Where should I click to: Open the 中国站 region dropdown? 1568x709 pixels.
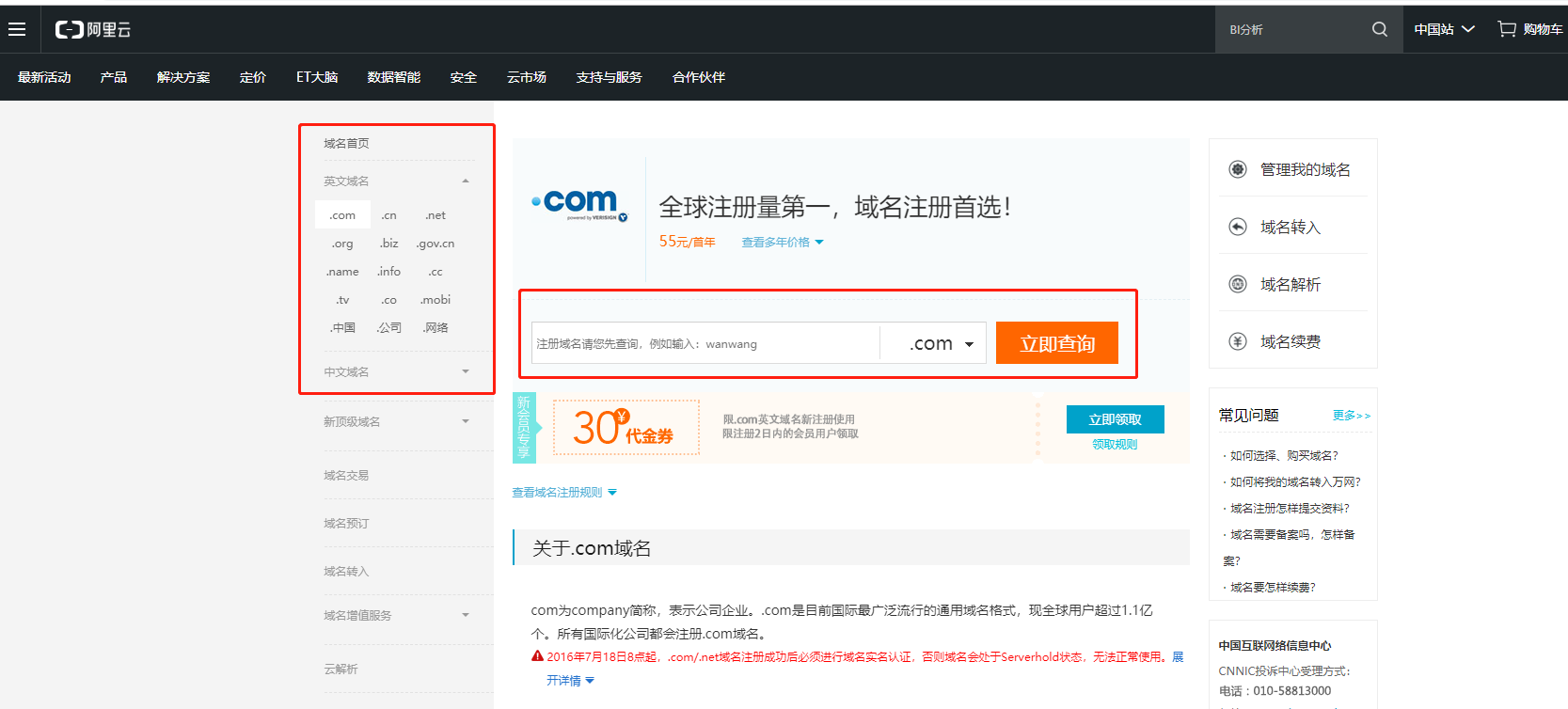pos(1444,29)
